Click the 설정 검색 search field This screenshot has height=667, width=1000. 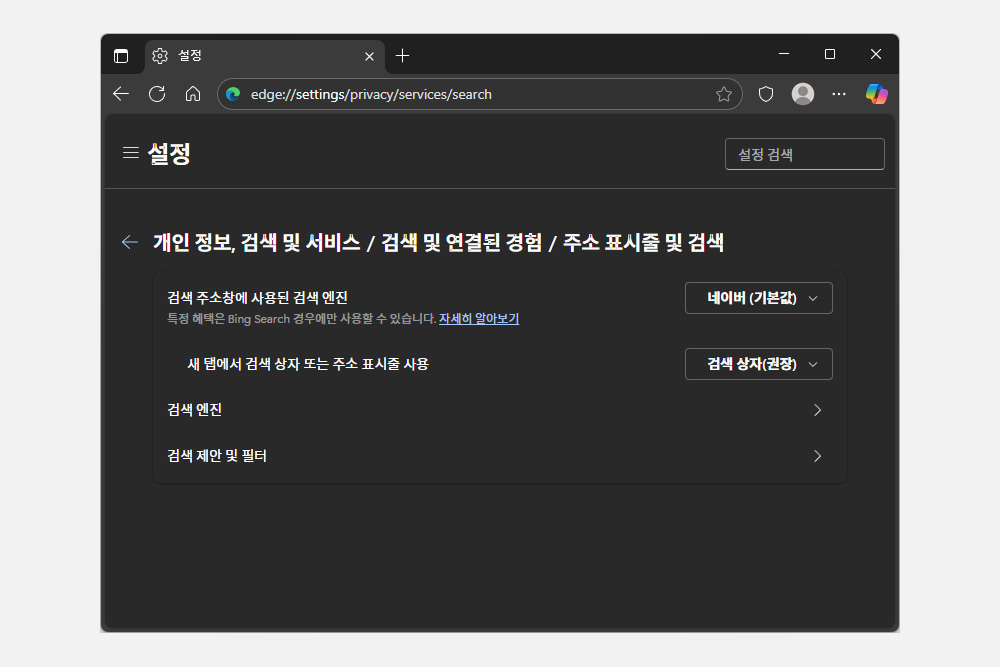804,154
